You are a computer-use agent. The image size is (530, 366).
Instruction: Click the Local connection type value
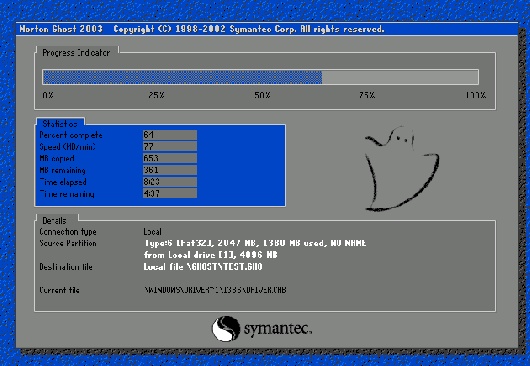152,232
